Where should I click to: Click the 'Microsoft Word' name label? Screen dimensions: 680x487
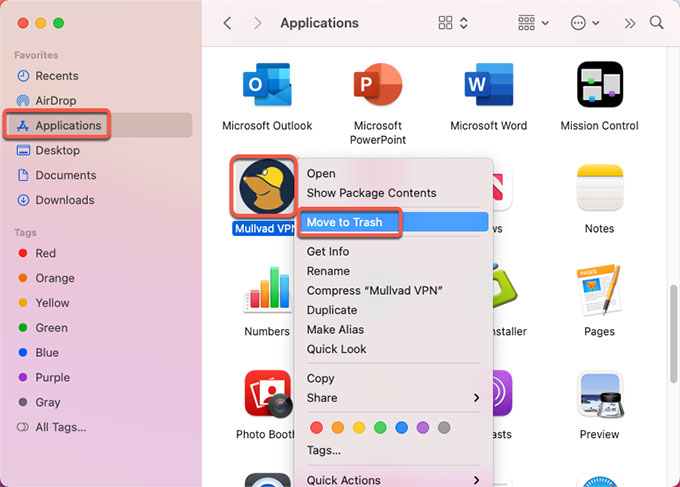point(489,126)
